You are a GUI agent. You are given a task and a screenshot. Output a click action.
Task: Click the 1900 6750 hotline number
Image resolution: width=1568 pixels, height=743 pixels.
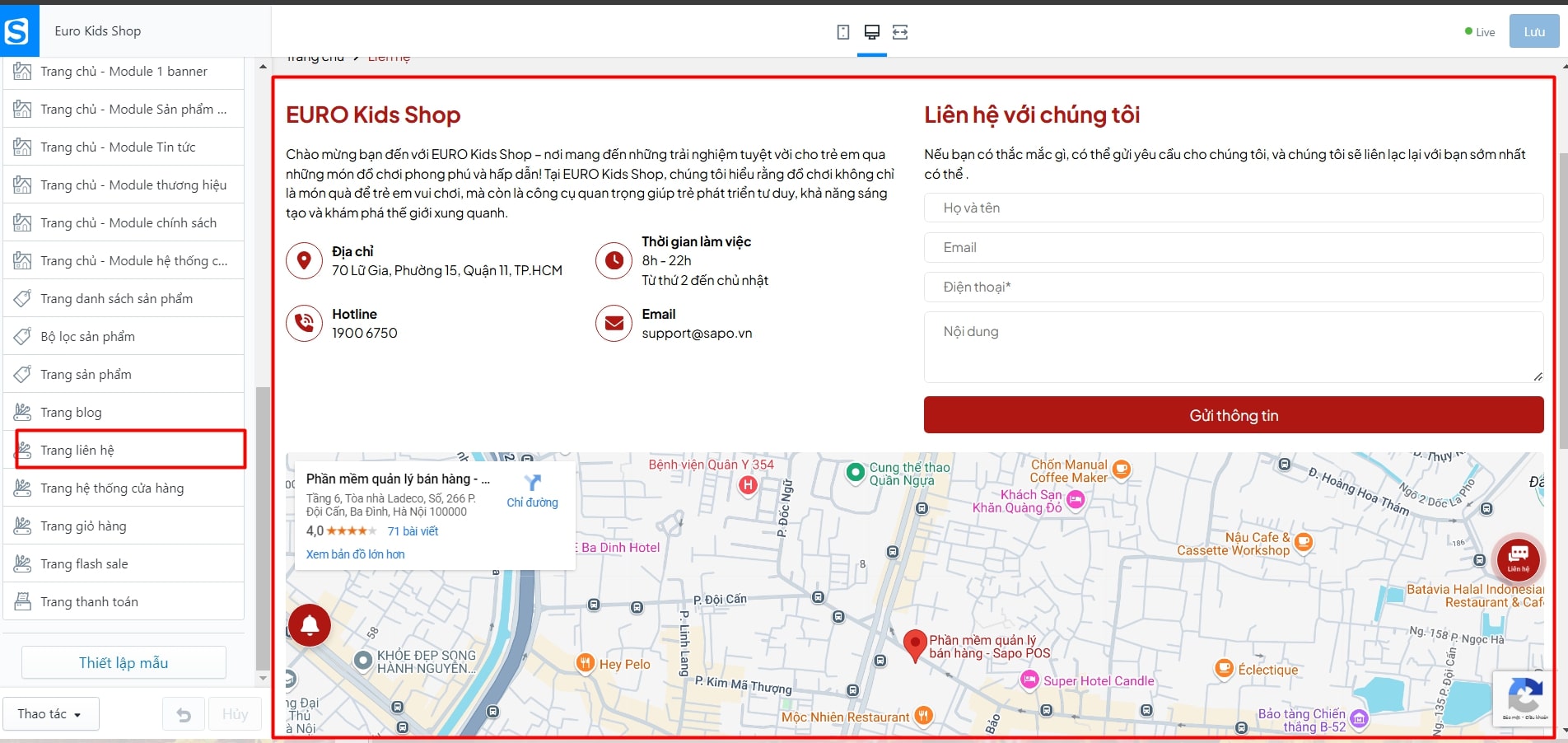click(x=365, y=333)
